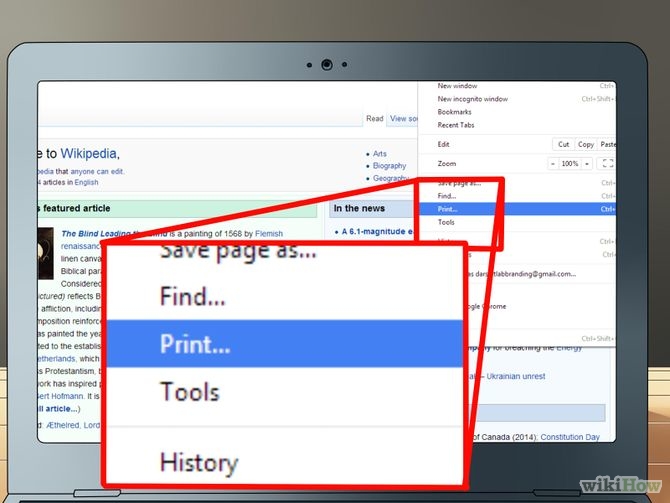
Task: Open the Biography portal link
Action: coord(389,165)
